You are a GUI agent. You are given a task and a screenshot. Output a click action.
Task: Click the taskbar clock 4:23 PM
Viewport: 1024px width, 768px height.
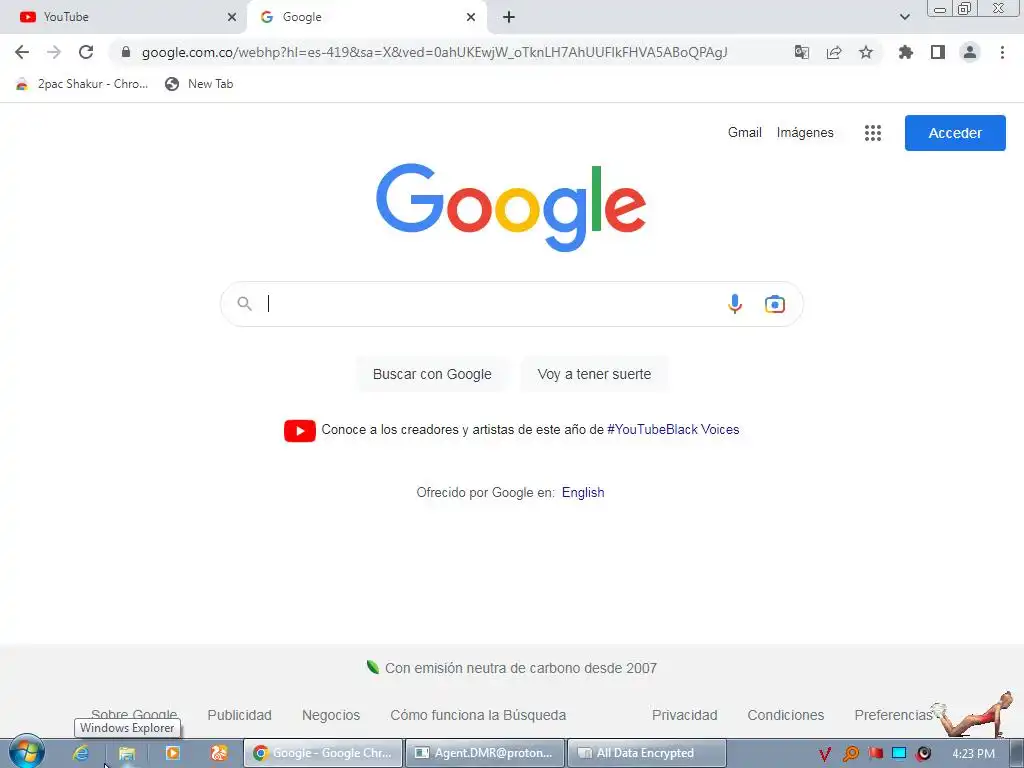click(x=973, y=754)
